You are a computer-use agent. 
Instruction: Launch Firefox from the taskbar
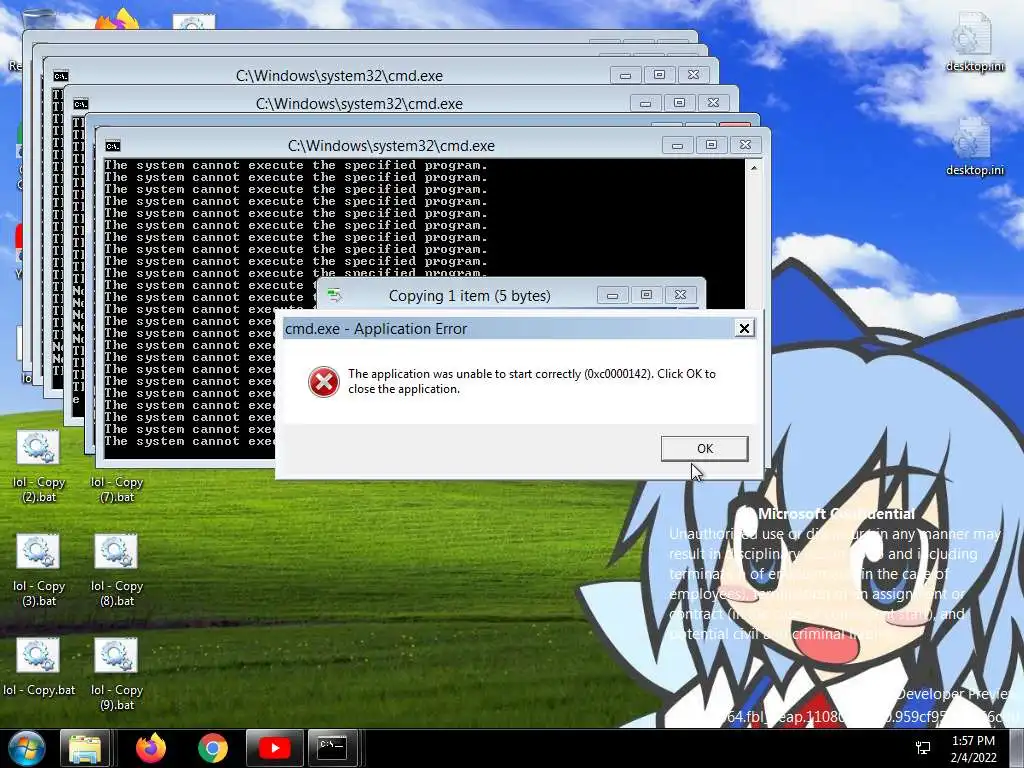151,748
